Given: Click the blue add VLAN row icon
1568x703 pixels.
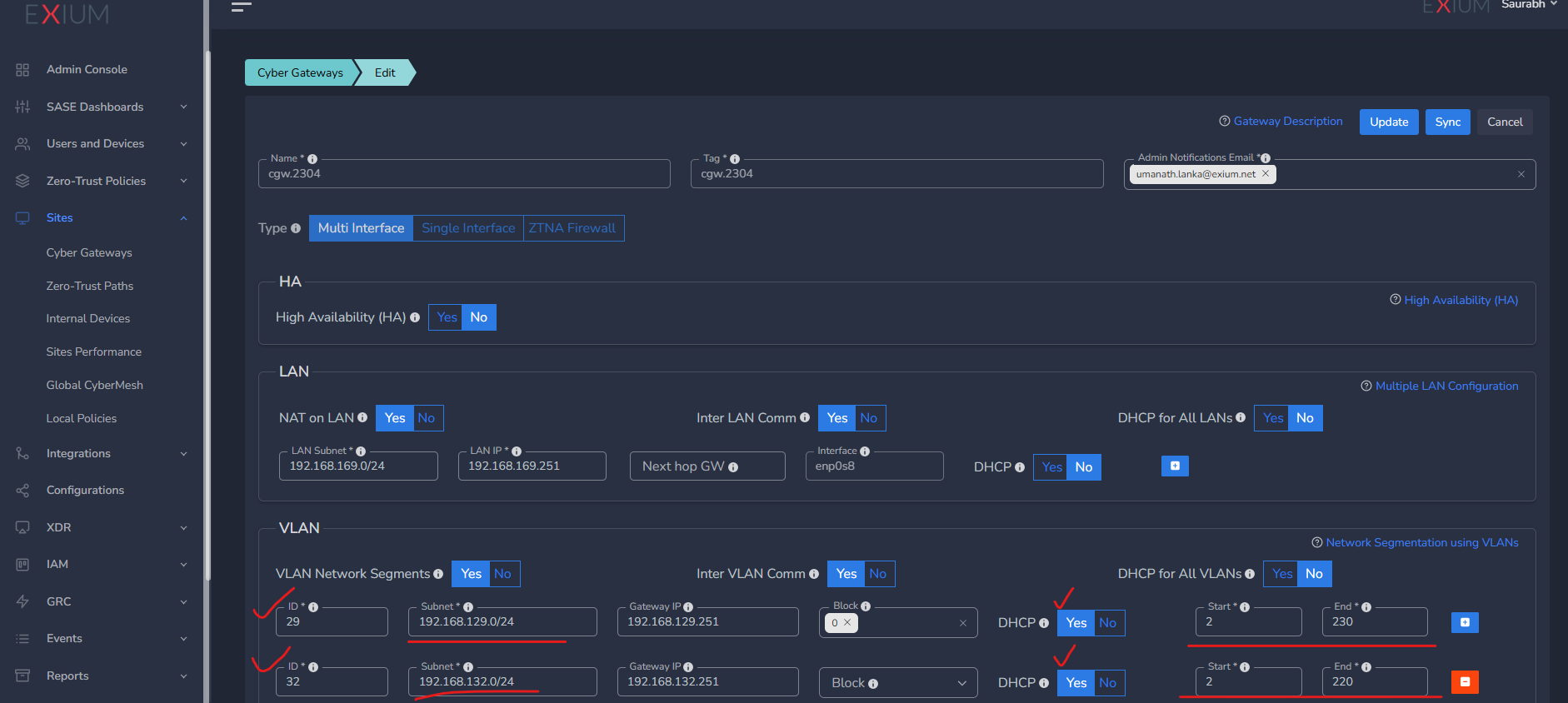Looking at the screenshot, I should [x=1465, y=622].
